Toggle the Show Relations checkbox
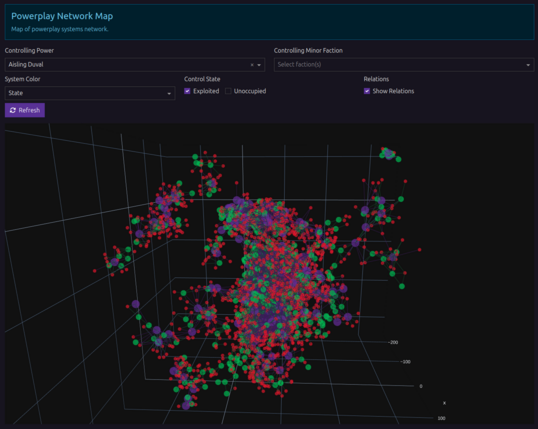The height and width of the screenshot is (429, 538). 367,91
